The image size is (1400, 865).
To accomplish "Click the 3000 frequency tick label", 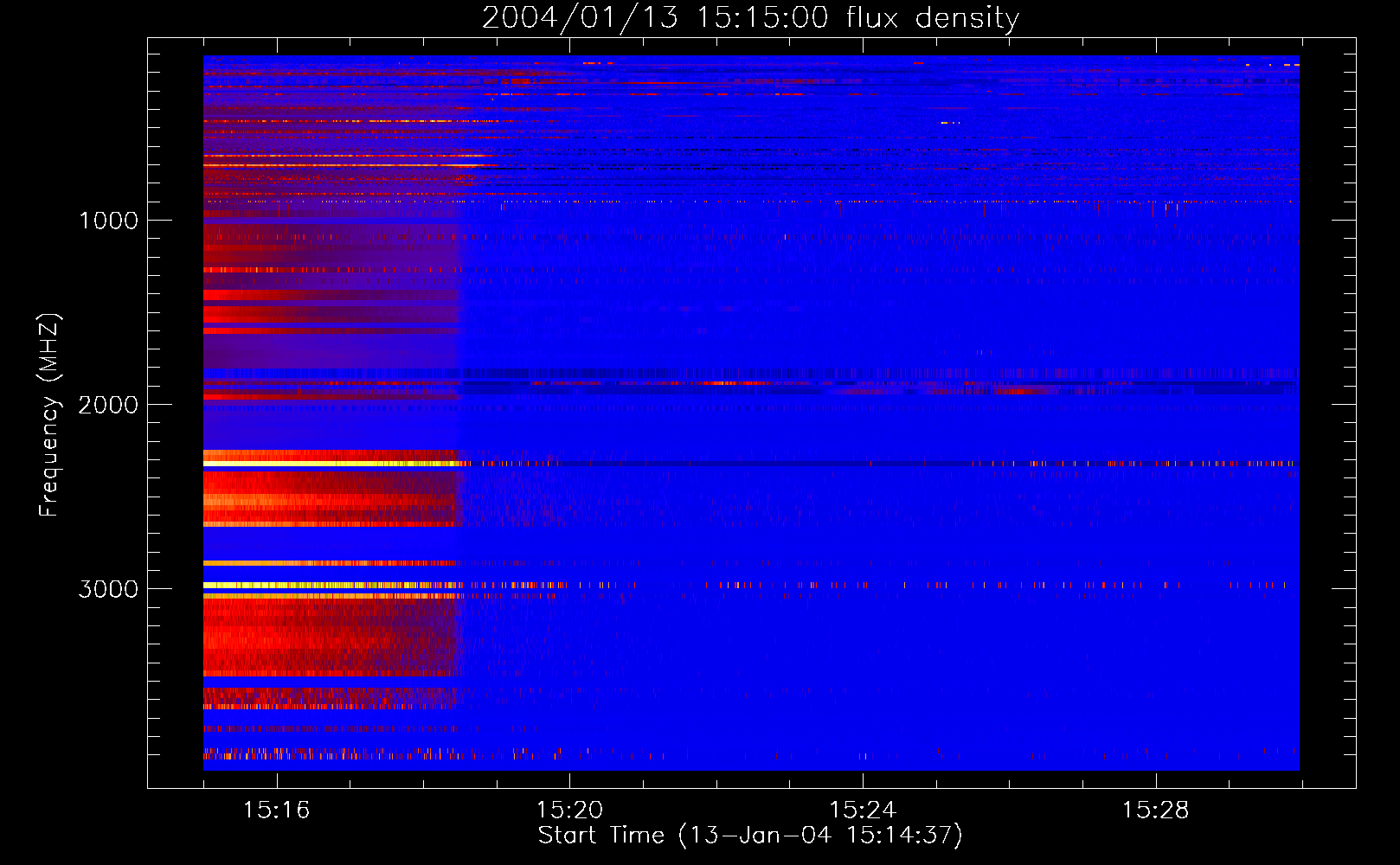I will pos(108,589).
